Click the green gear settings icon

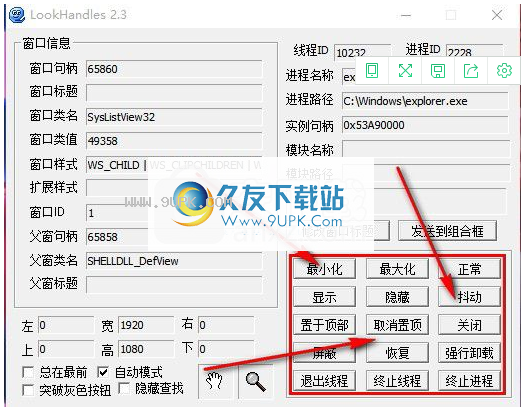click(504, 70)
